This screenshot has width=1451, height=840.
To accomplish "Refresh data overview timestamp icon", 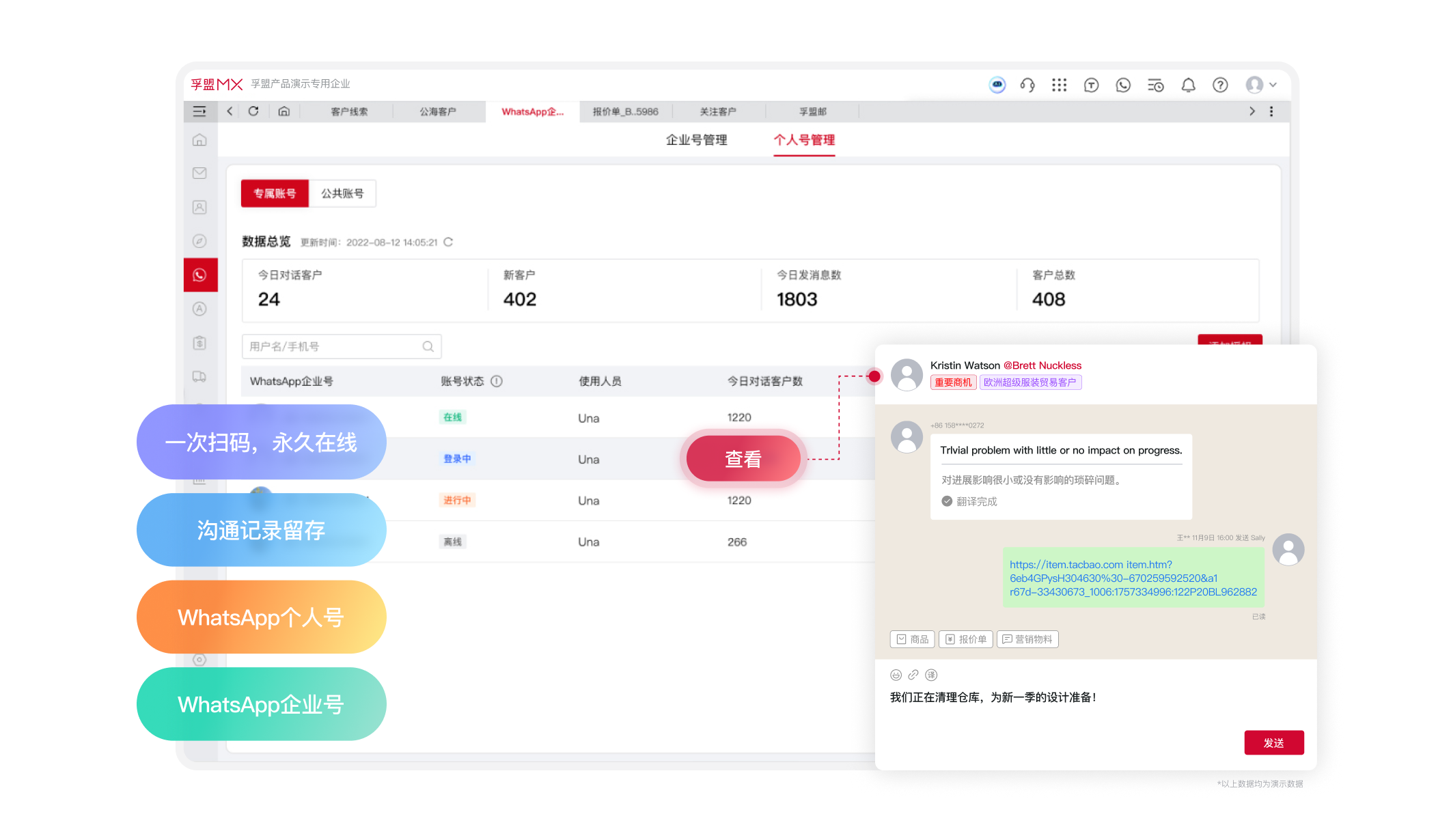I will 448,242.
